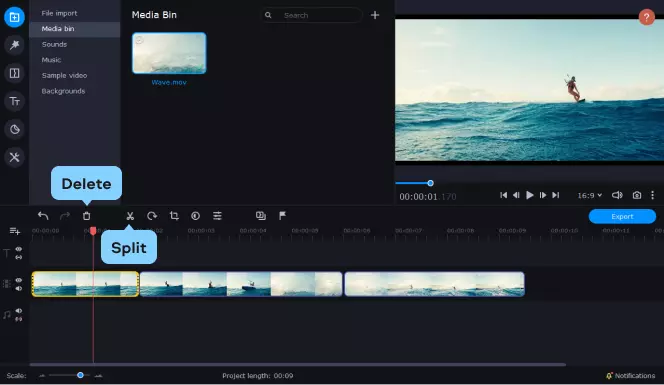Click the preview progress slider handle

coord(430,183)
